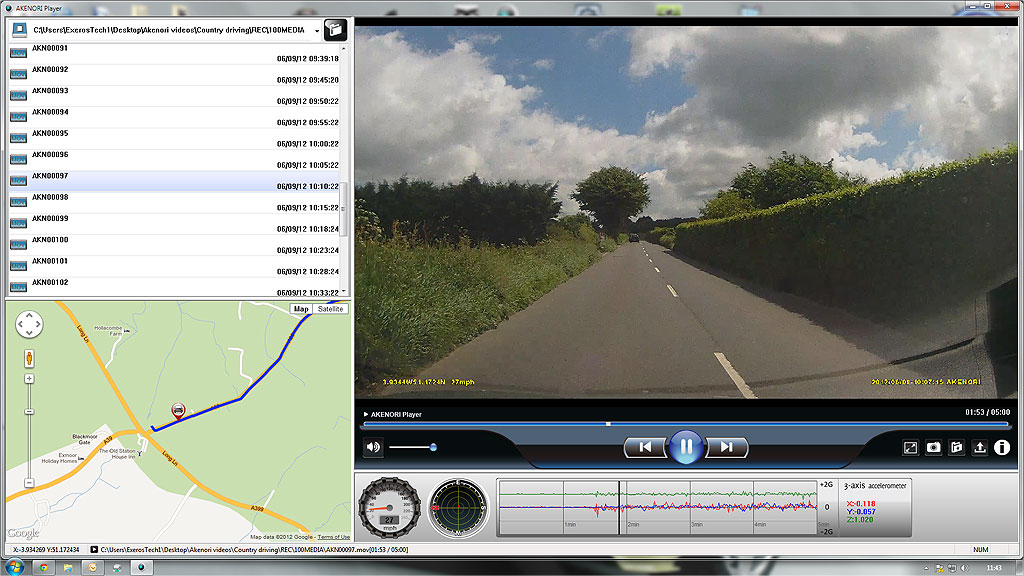Zoom in on the map
The image size is (1024, 576).
click(x=29, y=379)
